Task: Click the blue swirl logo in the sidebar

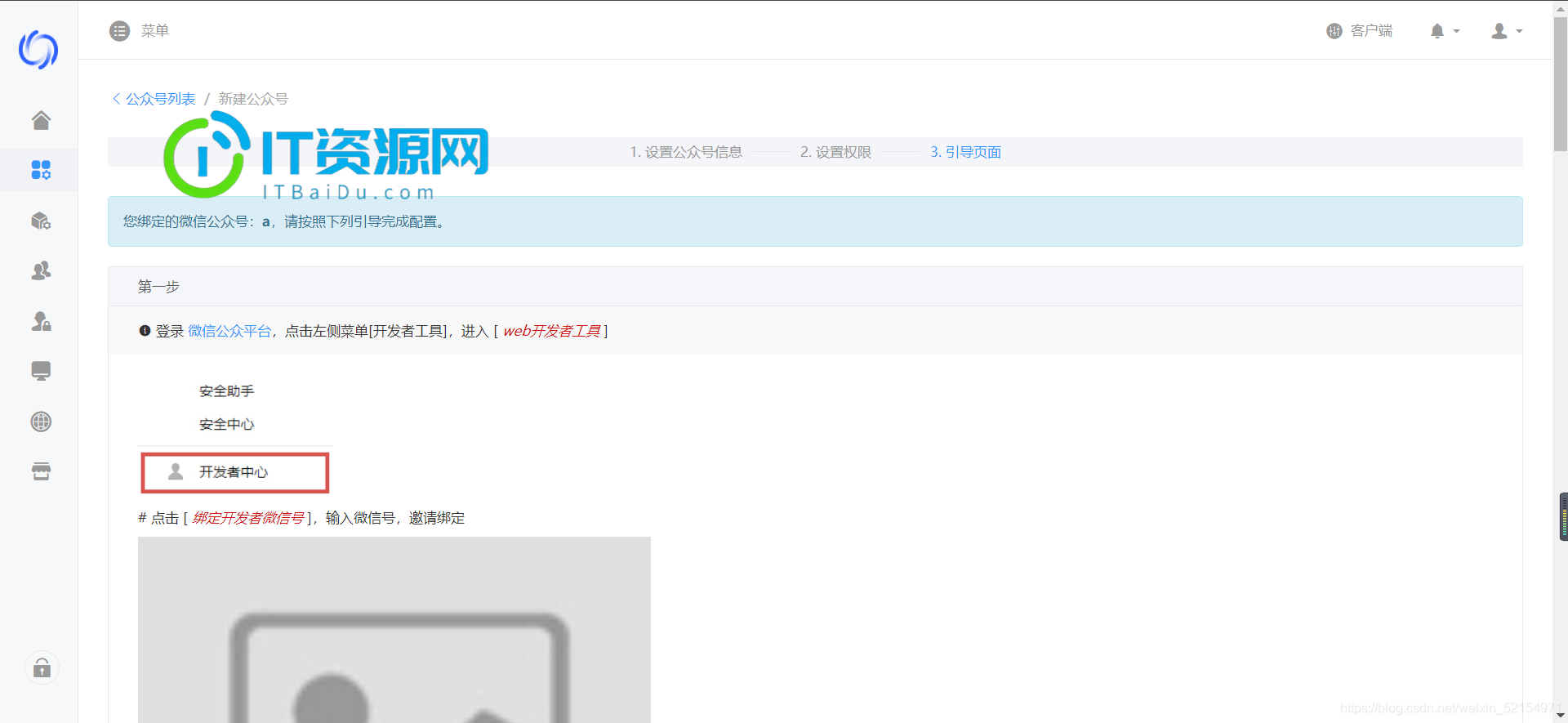Action: 38,50
